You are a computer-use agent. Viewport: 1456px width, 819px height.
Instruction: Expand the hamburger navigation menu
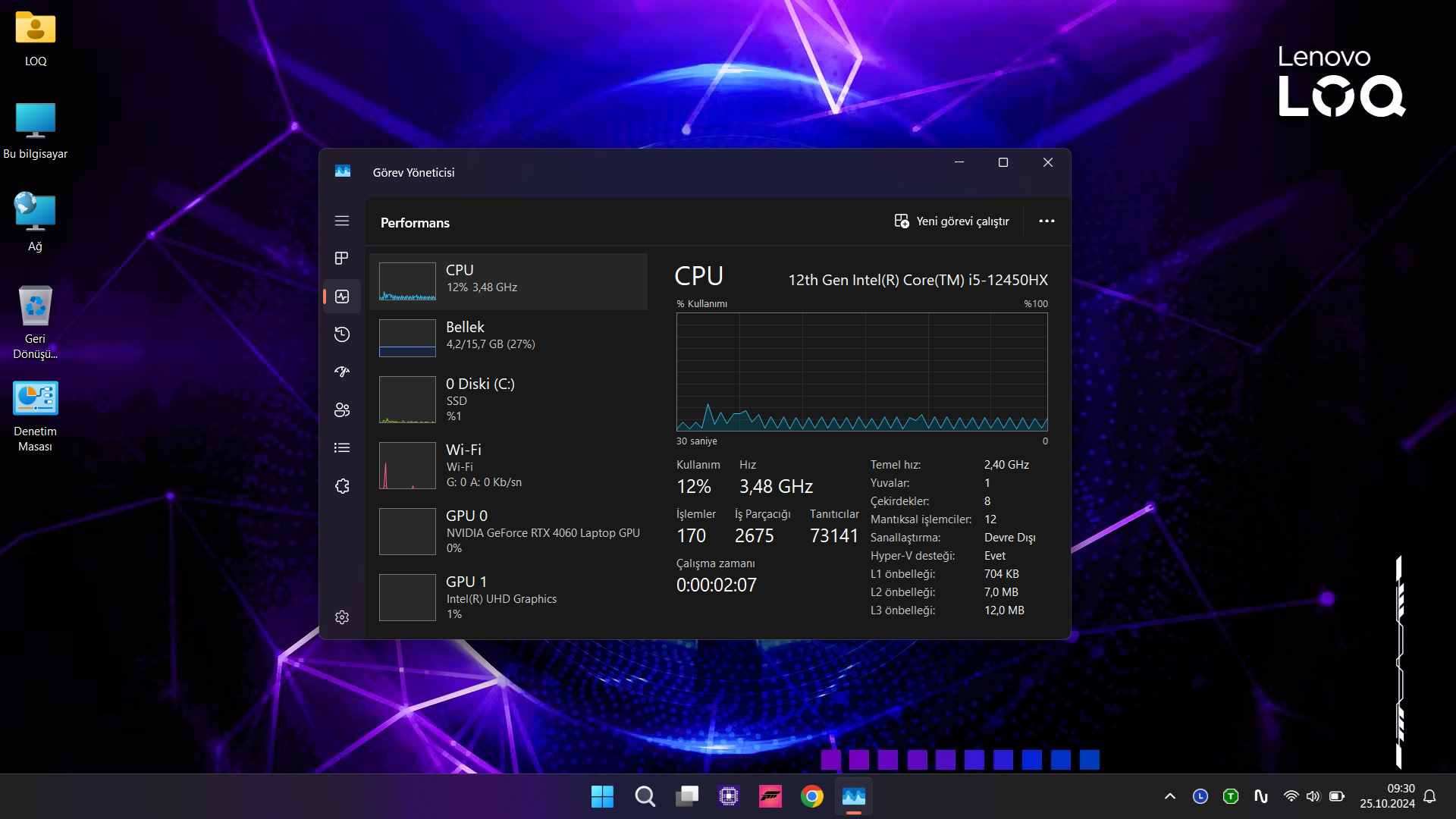pyautogui.click(x=342, y=221)
